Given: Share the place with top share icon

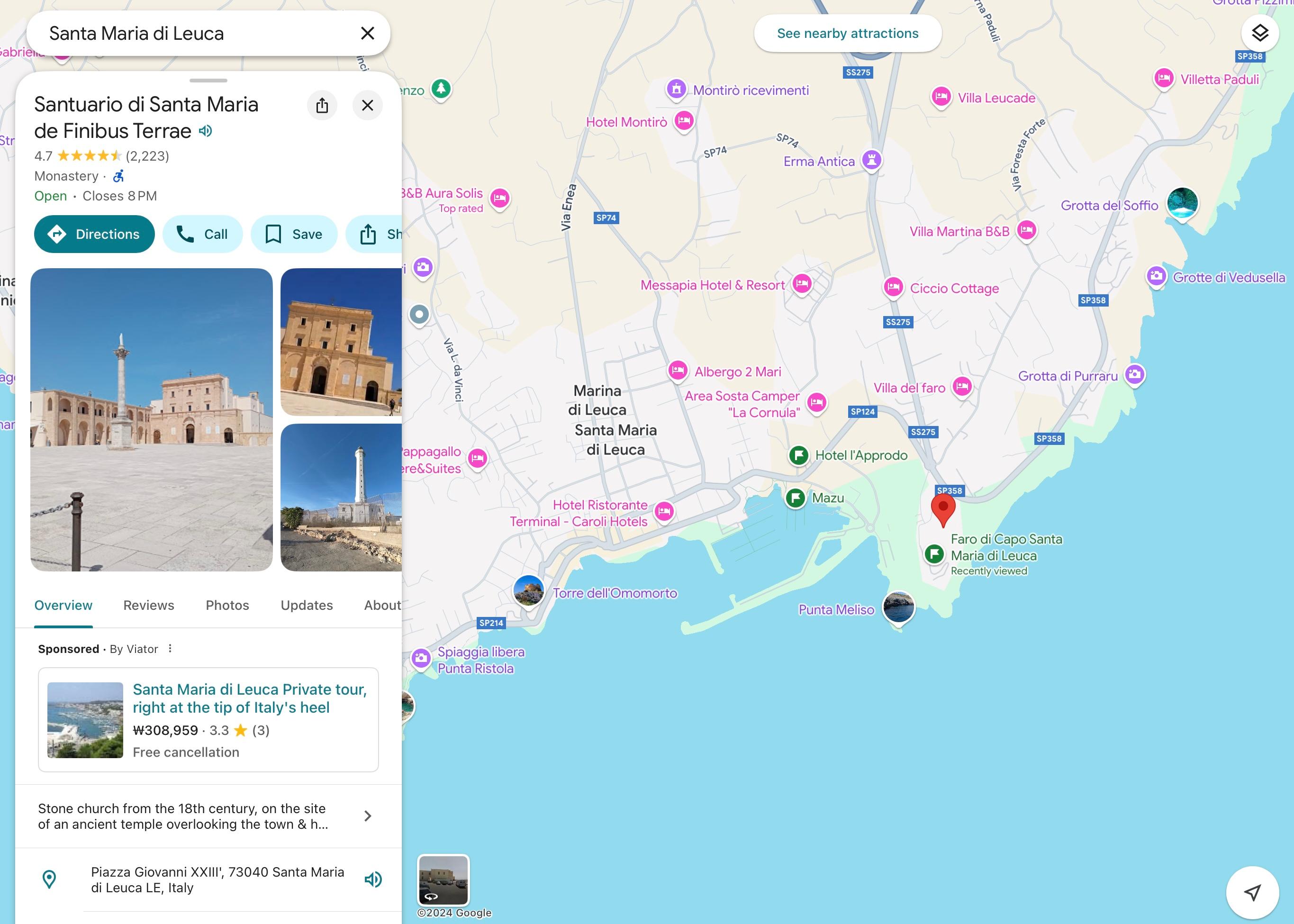Looking at the screenshot, I should (x=322, y=105).
